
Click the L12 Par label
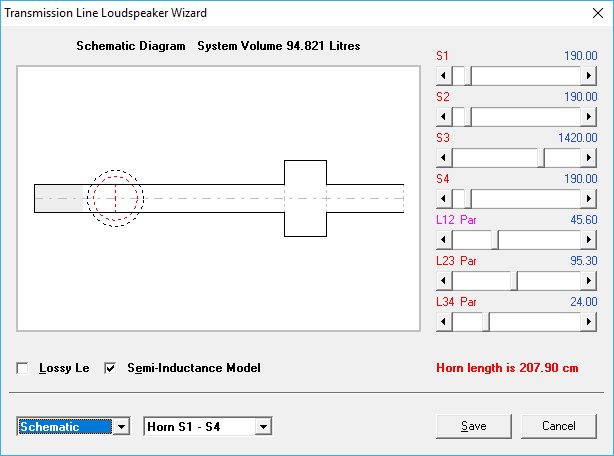(x=456, y=220)
